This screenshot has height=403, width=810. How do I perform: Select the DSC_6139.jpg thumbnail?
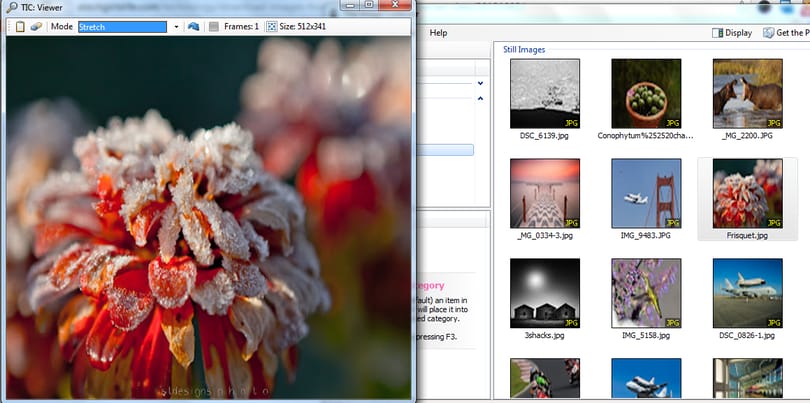click(545, 94)
